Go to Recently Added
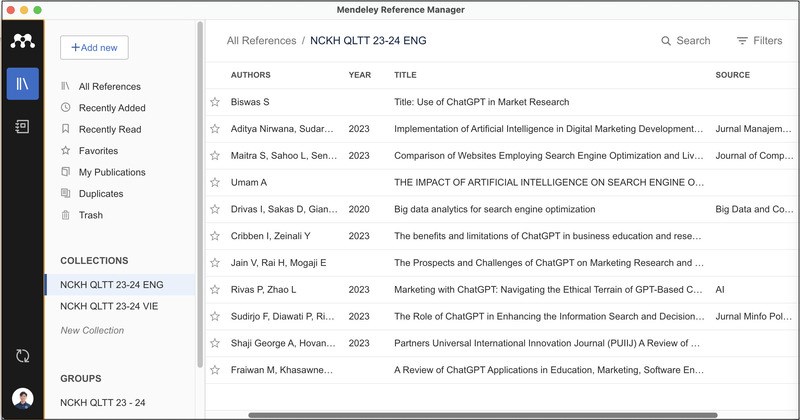The height and width of the screenshot is (420, 800). (111, 108)
